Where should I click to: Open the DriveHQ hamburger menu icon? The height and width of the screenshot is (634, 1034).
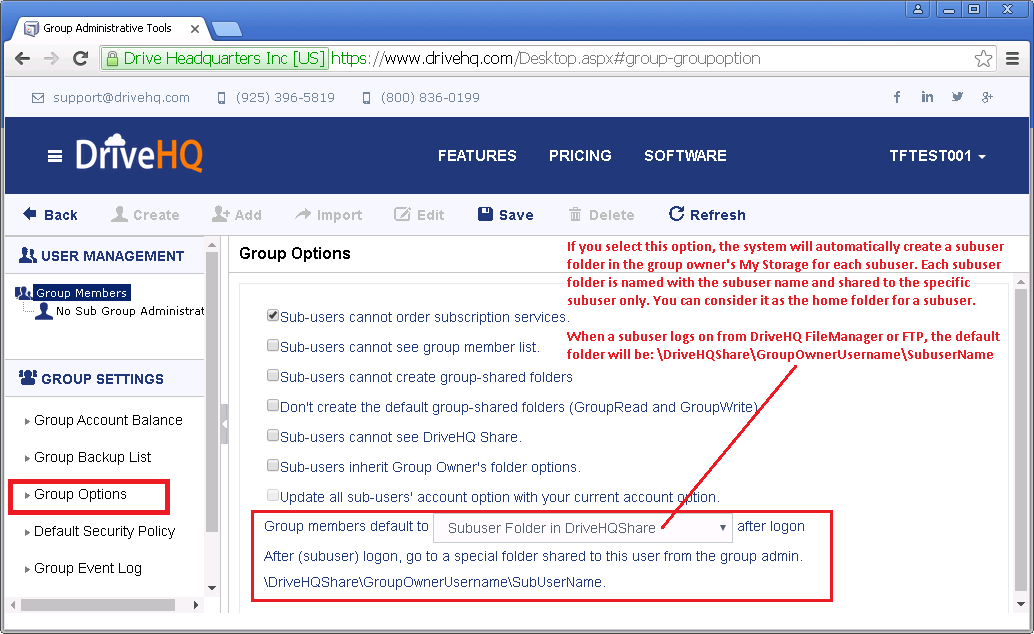tap(55, 156)
